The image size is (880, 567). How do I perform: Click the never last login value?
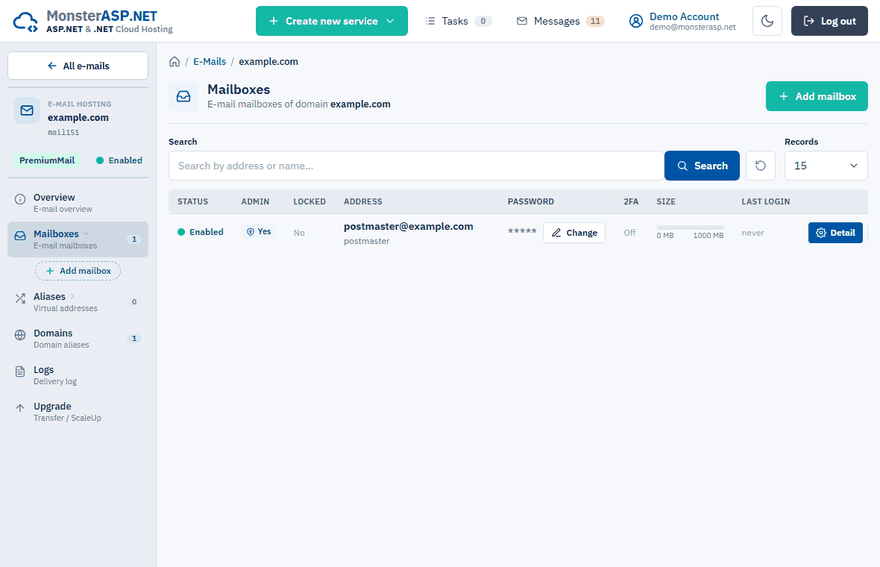(x=753, y=233)
